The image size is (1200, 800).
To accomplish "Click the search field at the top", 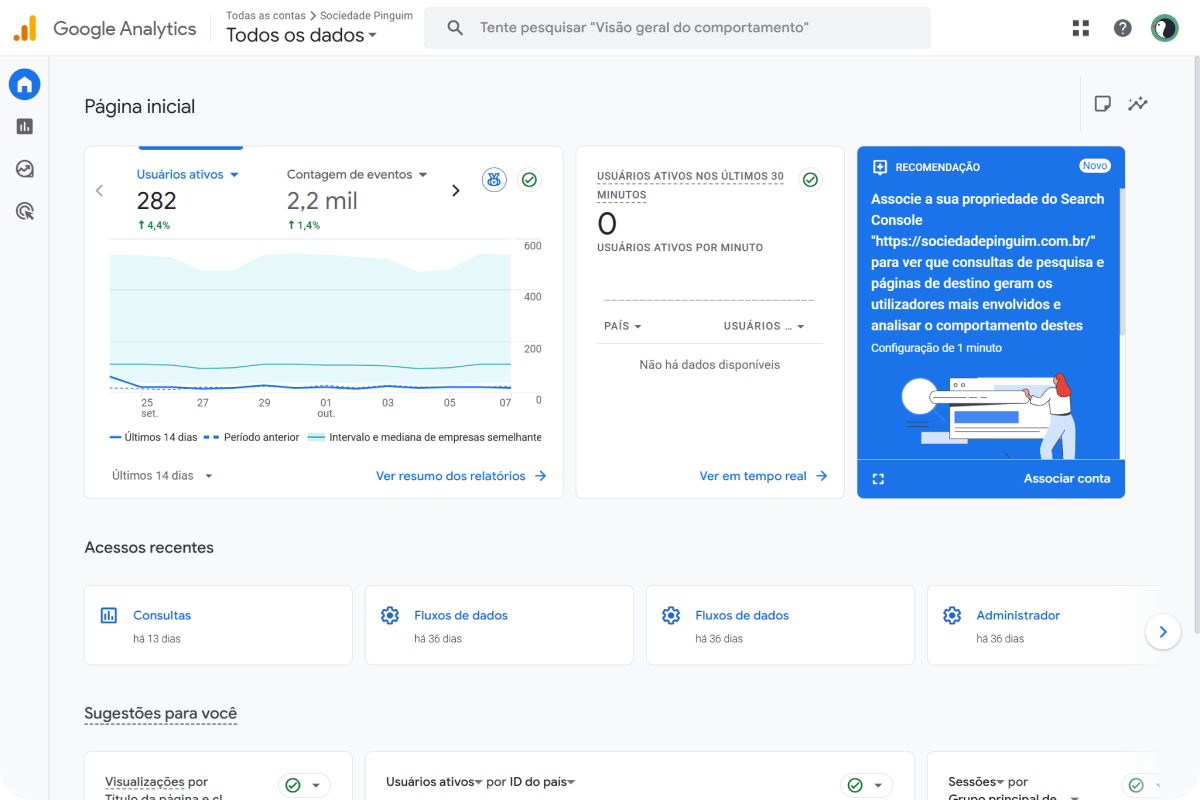I will click(677, 28).
